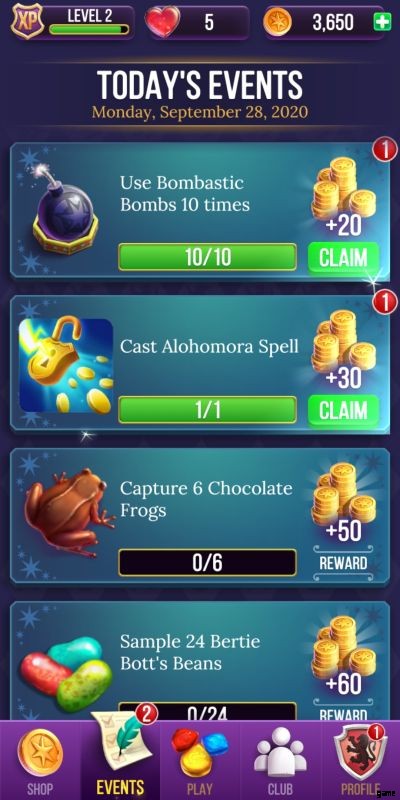Tap the red heart lives icon
The image size is (400, 800).
(162, 21)
